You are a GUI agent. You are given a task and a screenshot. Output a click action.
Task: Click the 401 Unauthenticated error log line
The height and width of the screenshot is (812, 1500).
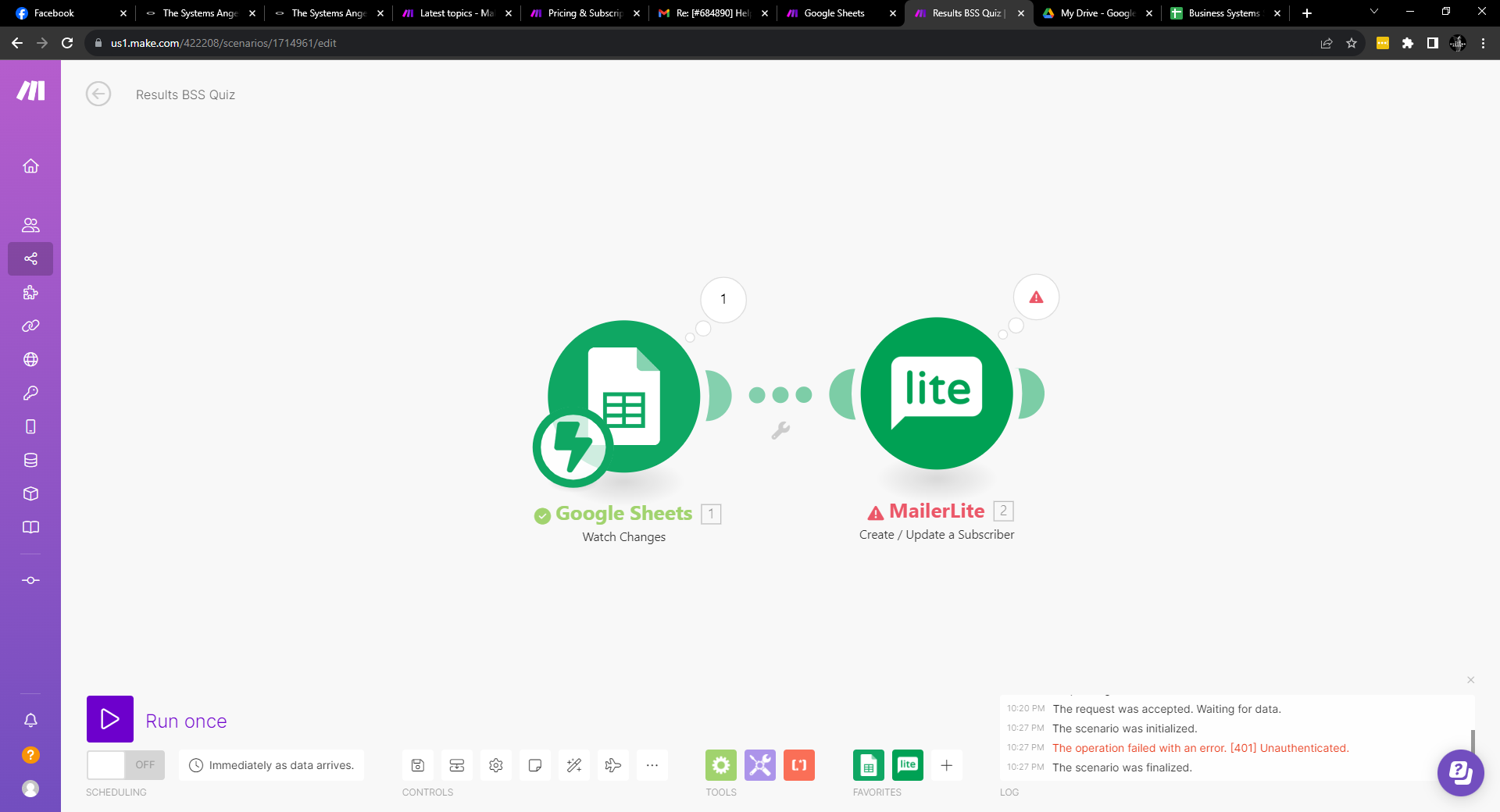[1200, 748]
